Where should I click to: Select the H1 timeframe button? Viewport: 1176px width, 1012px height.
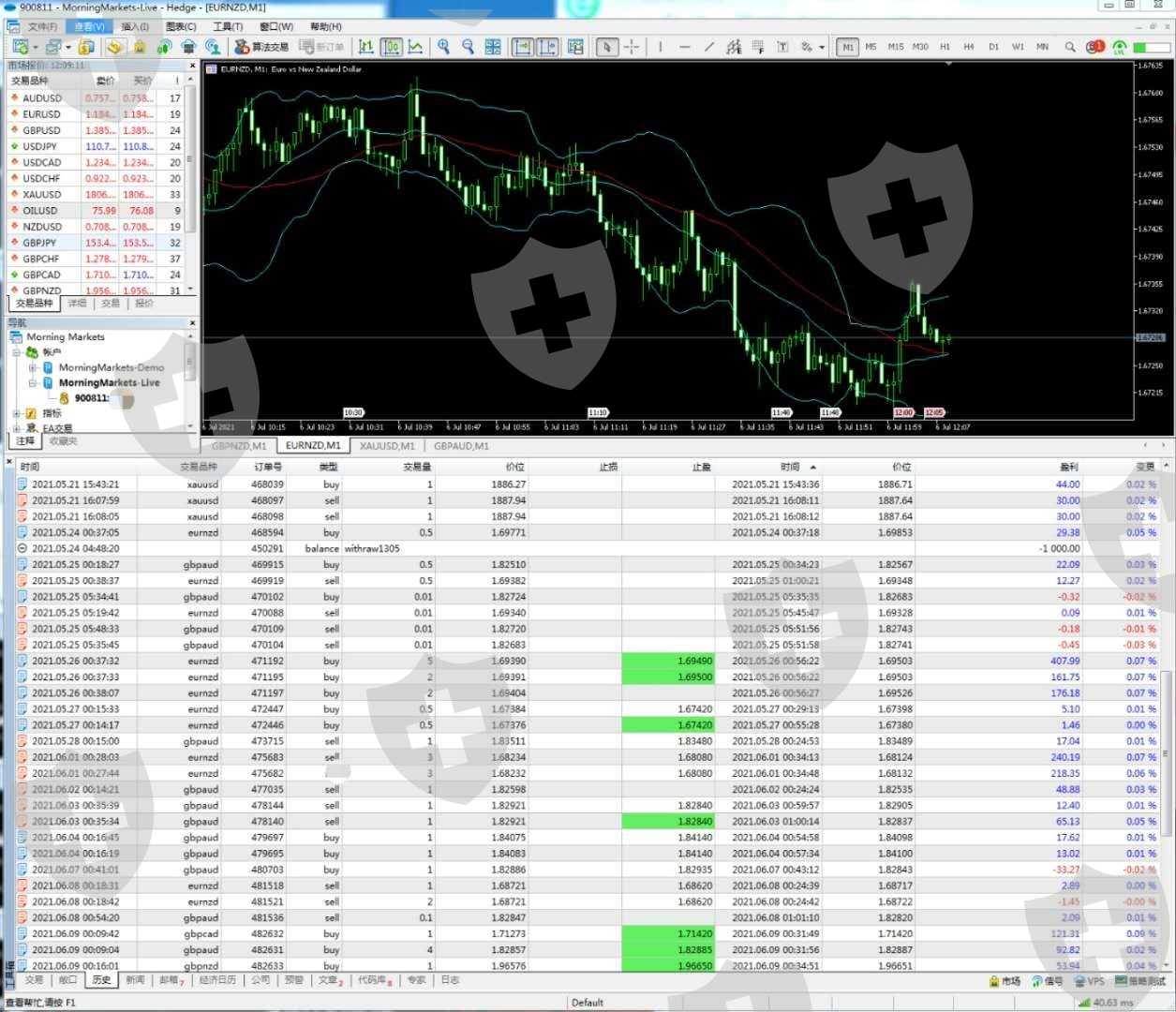tap(945, 47)
